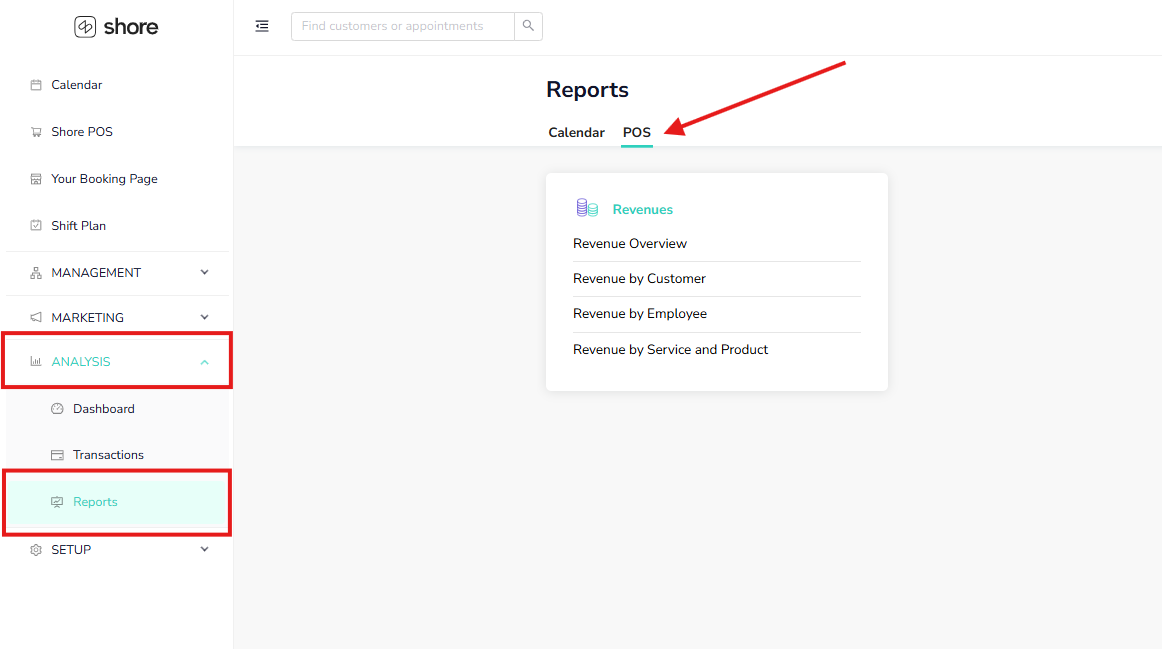Click the Calendar icon in sidebar

click(36, 85)
